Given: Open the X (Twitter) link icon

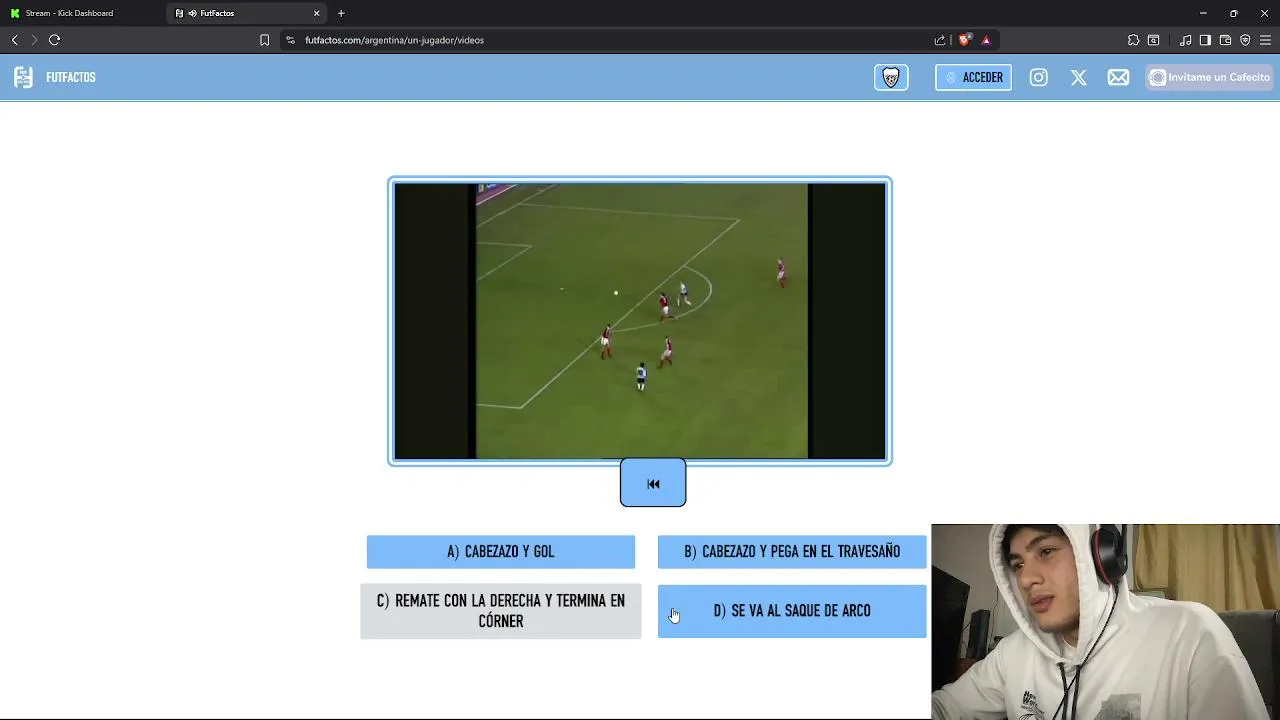Looking at the screenshot, I should pyautogui.click(x=1079, y=77).
